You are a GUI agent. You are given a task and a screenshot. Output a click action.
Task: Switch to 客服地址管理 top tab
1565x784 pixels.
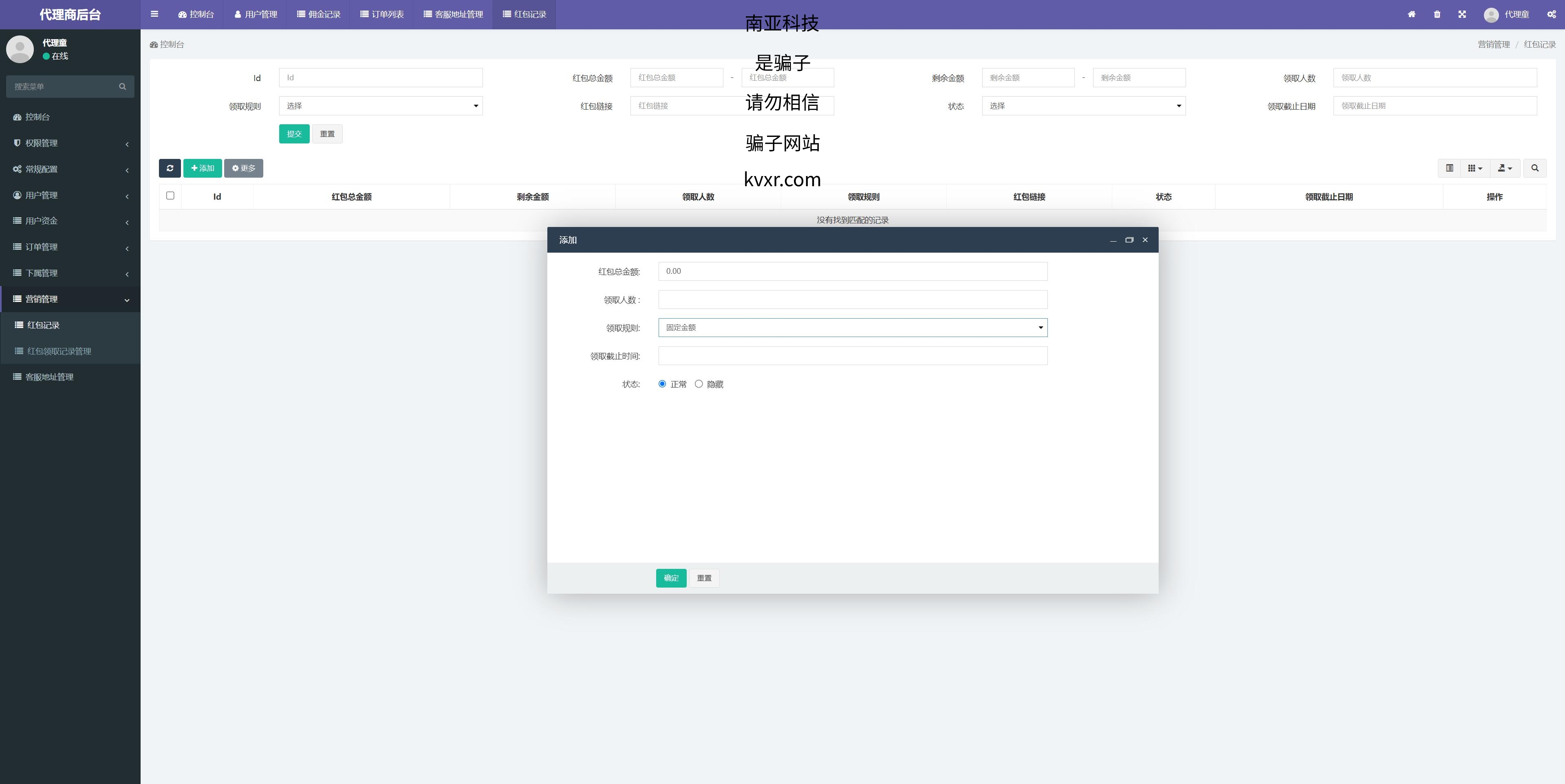click(x=453, y=15)
